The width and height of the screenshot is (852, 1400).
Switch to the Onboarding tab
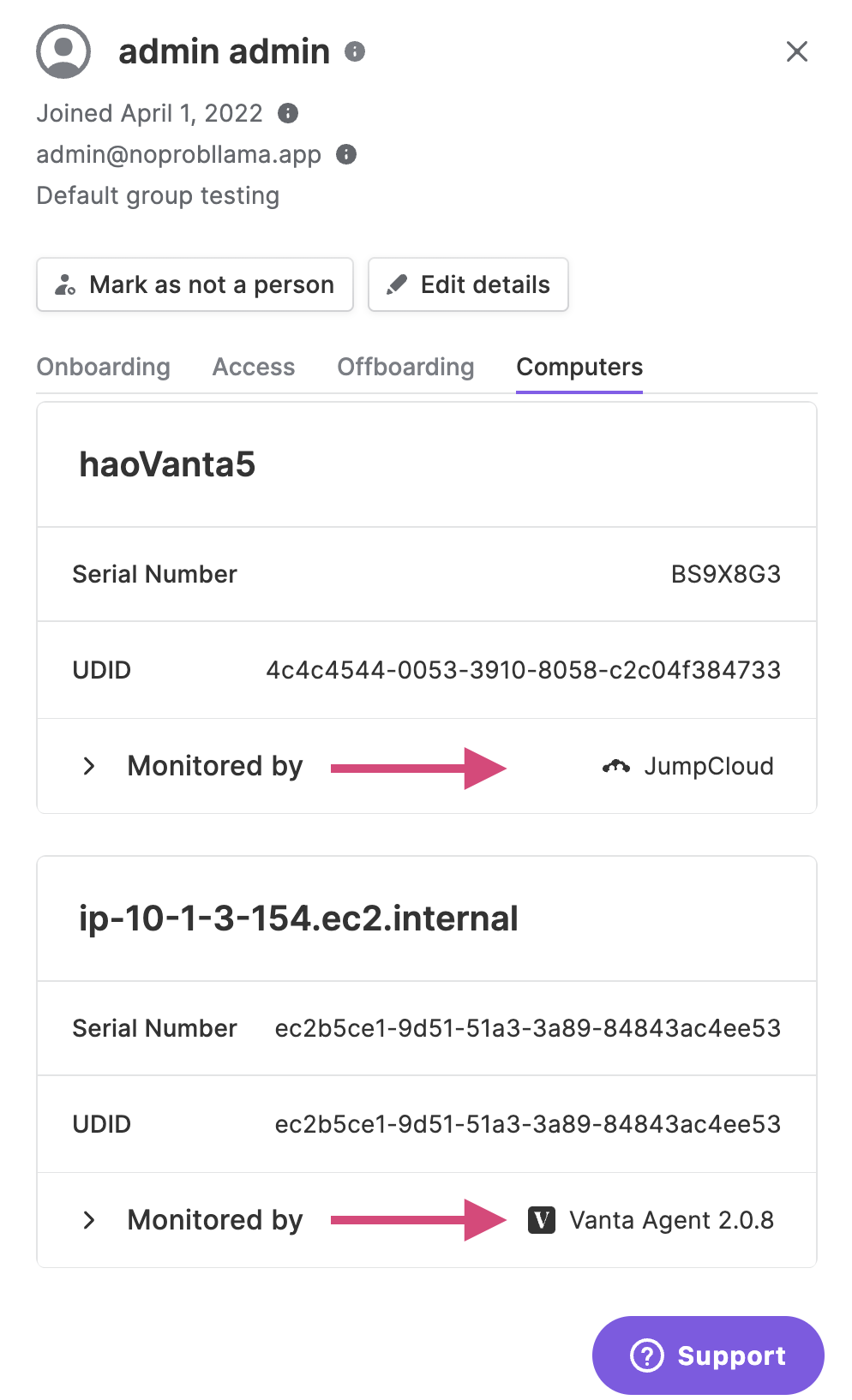coord(104,367)
